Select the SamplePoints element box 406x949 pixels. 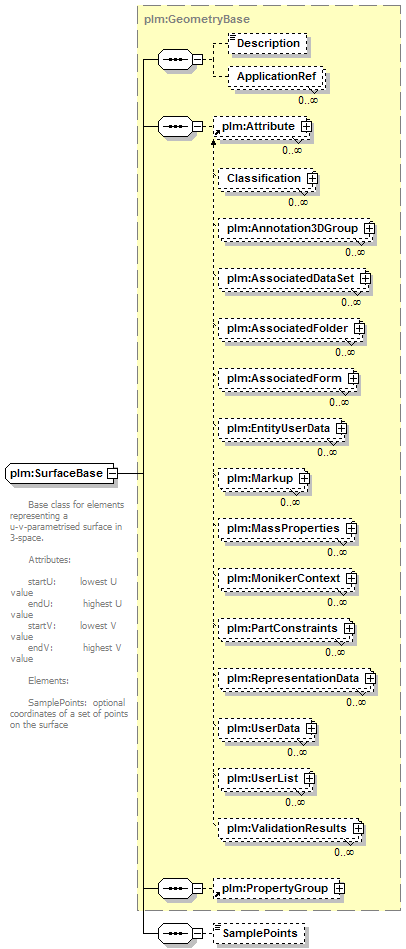click(x=260, y=933)
